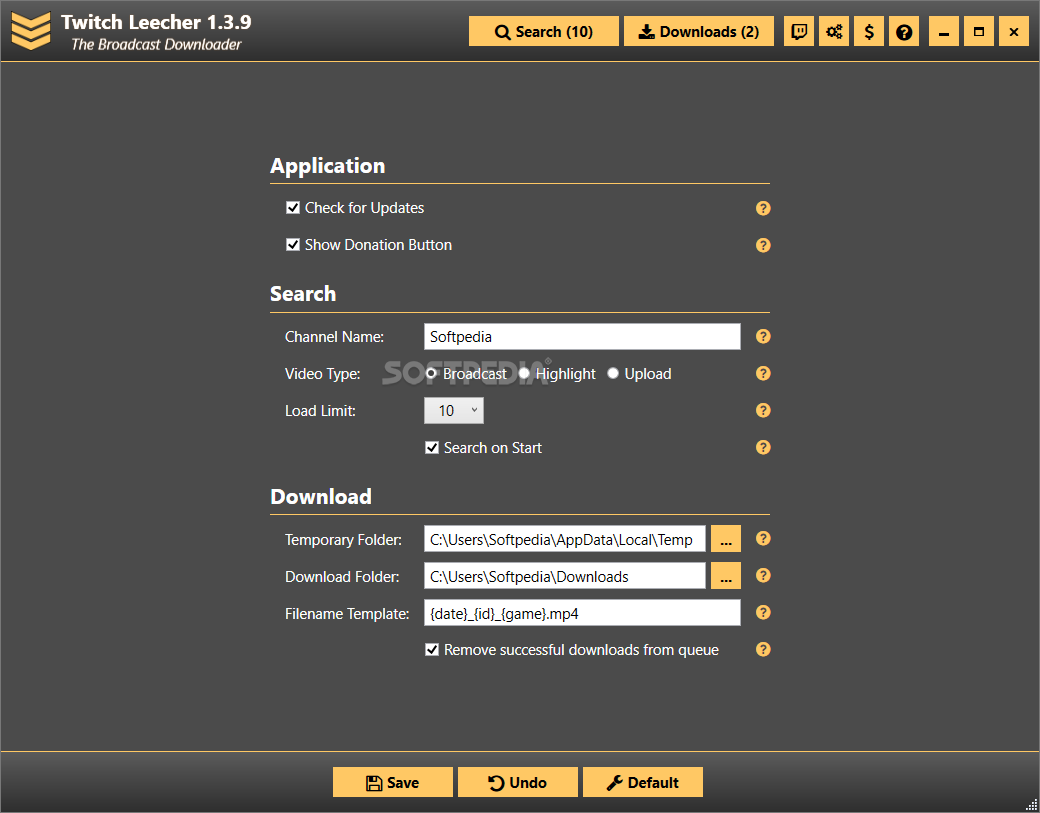This screenshot has height=813, width=1040.
Task: Restore Default preferences
Action: 643,782
